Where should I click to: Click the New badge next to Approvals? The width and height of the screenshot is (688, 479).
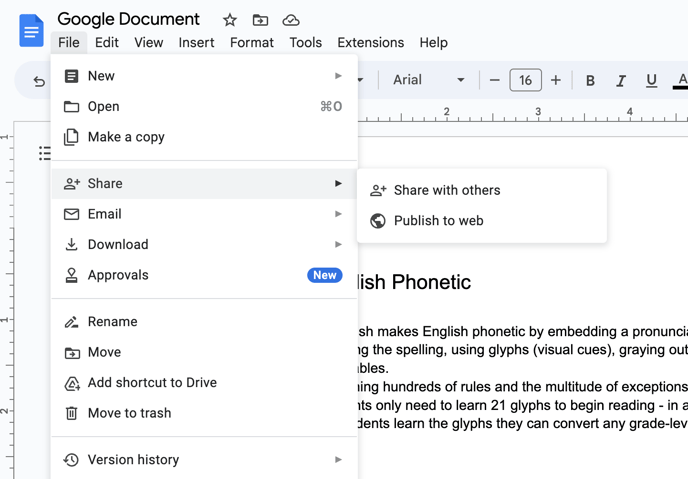pos(325,275)
